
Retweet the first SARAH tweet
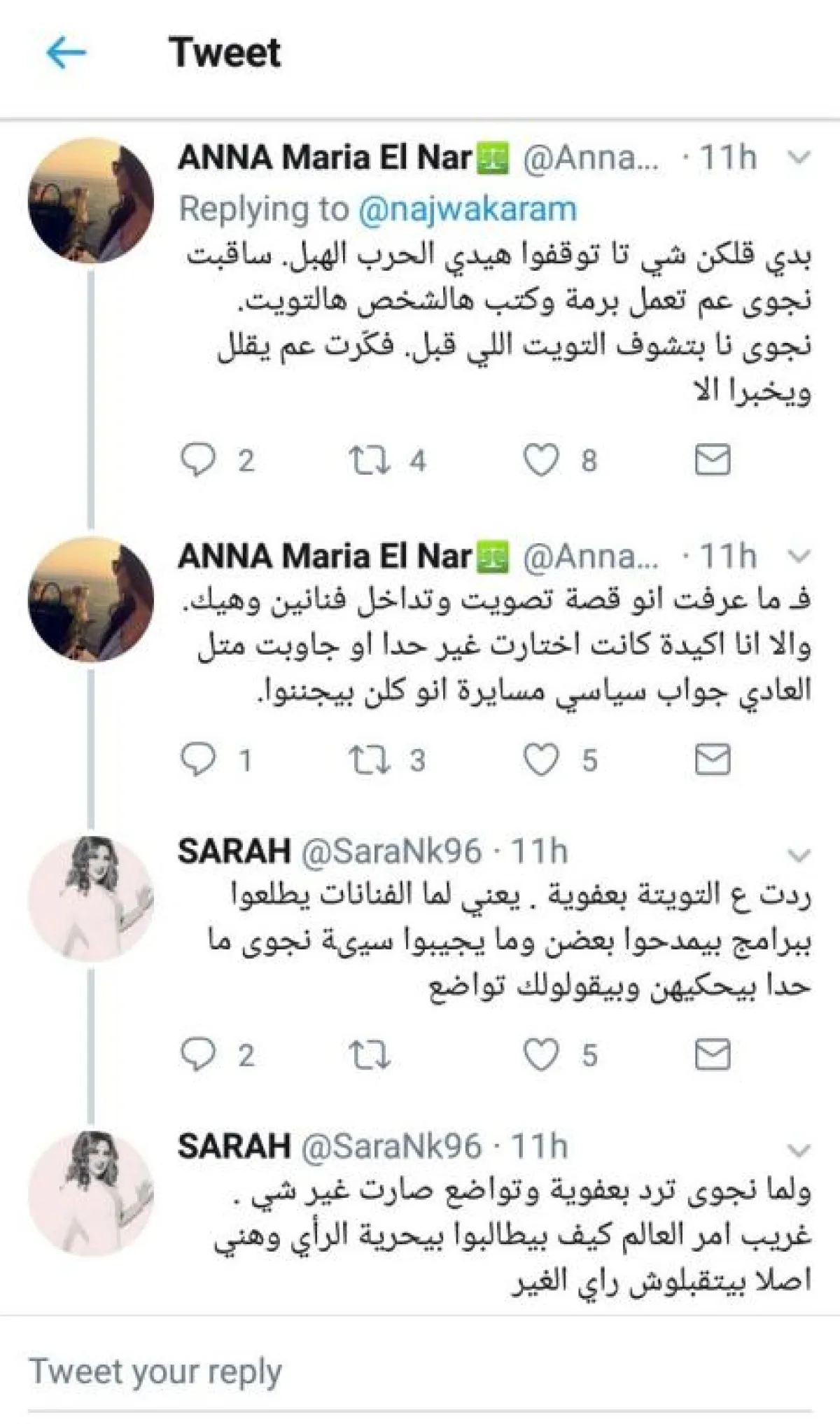pos(369,1056)
